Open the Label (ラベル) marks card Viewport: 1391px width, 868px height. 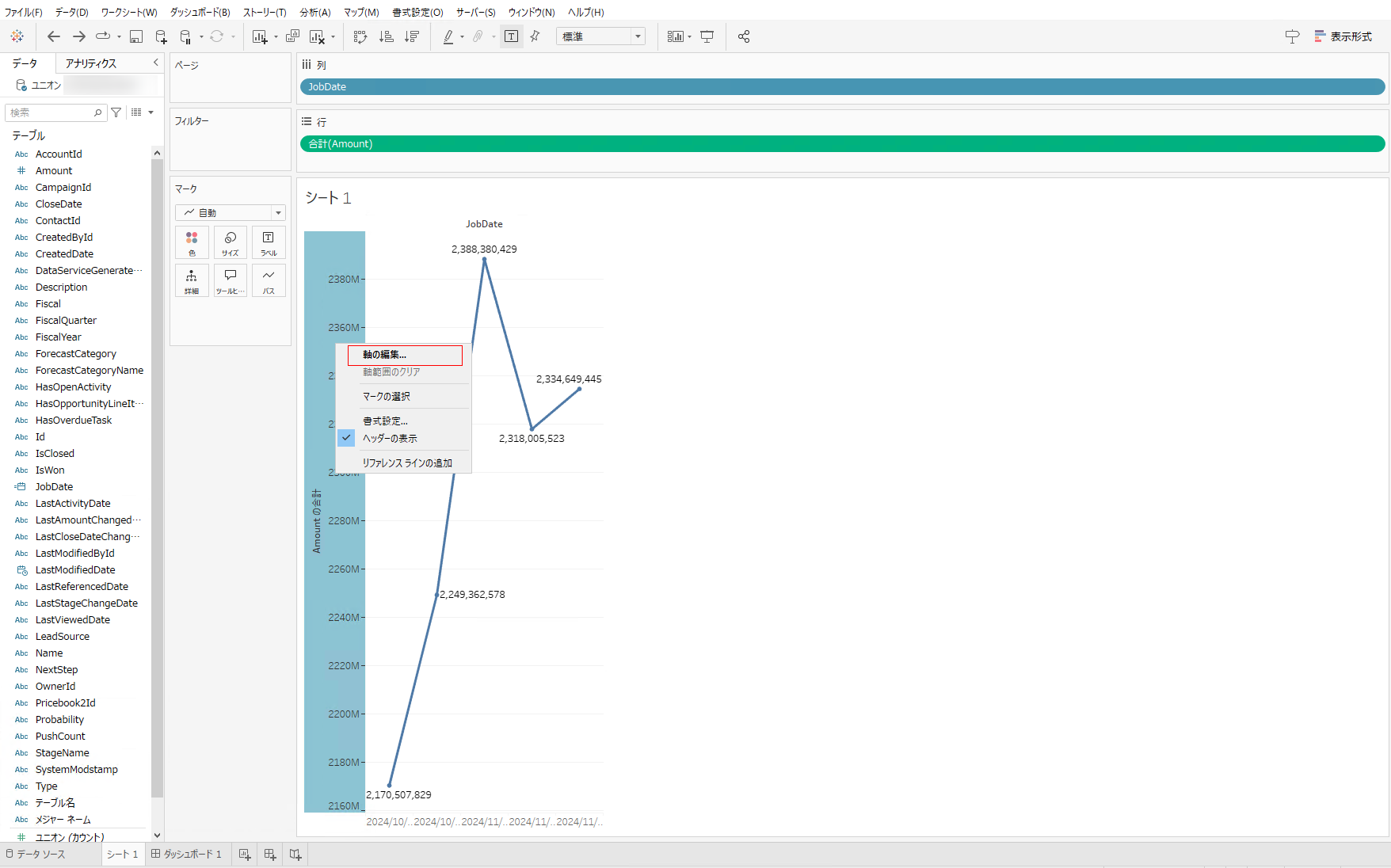click(x=269, y=242)
